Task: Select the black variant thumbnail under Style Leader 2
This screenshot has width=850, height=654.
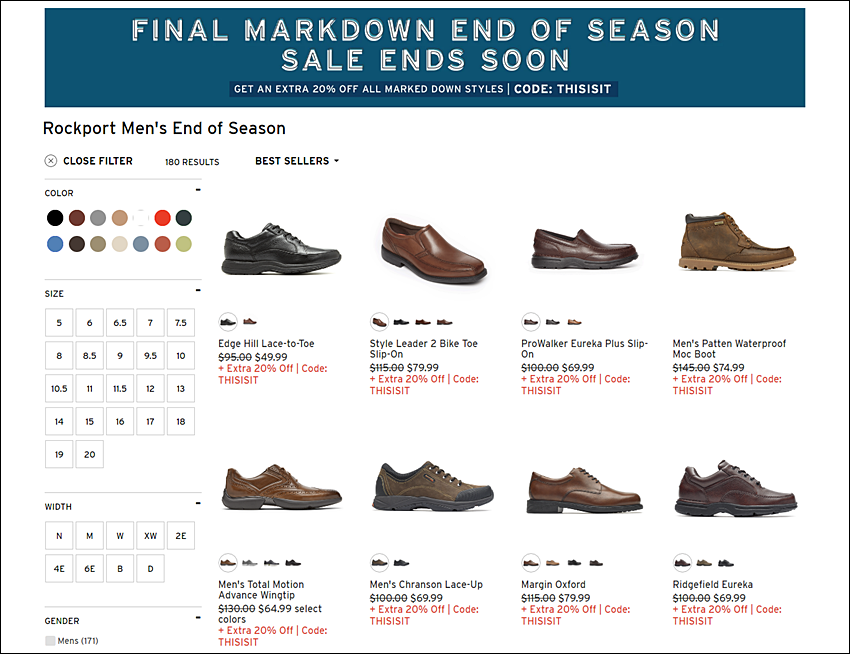Action: (x=401, y=322)
